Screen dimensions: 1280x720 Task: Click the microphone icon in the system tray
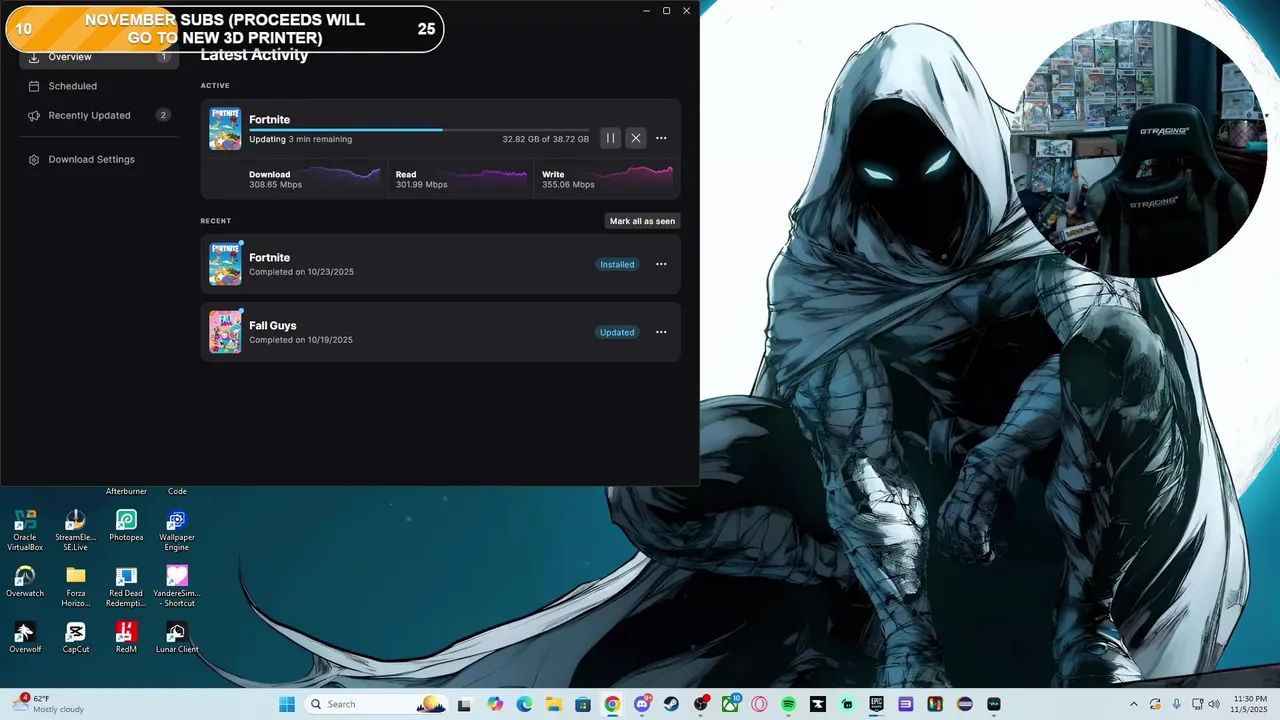click(1176, 704)
